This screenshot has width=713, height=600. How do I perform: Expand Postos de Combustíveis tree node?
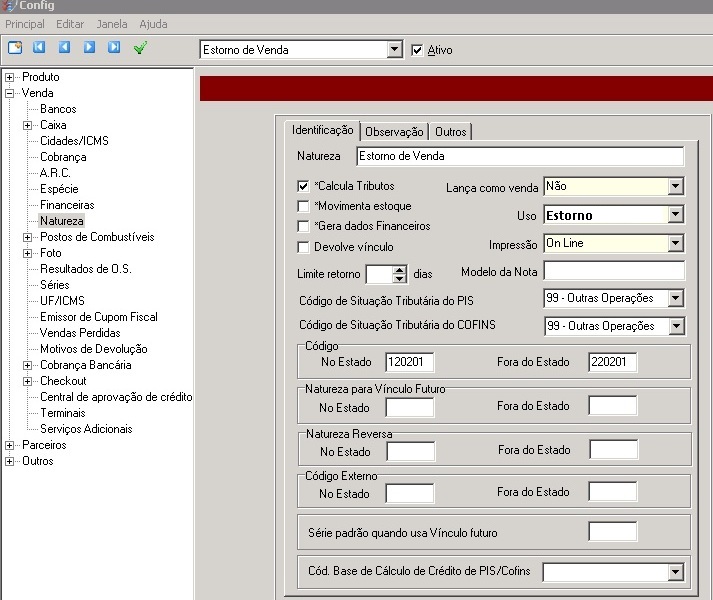[x=27, y=237]
